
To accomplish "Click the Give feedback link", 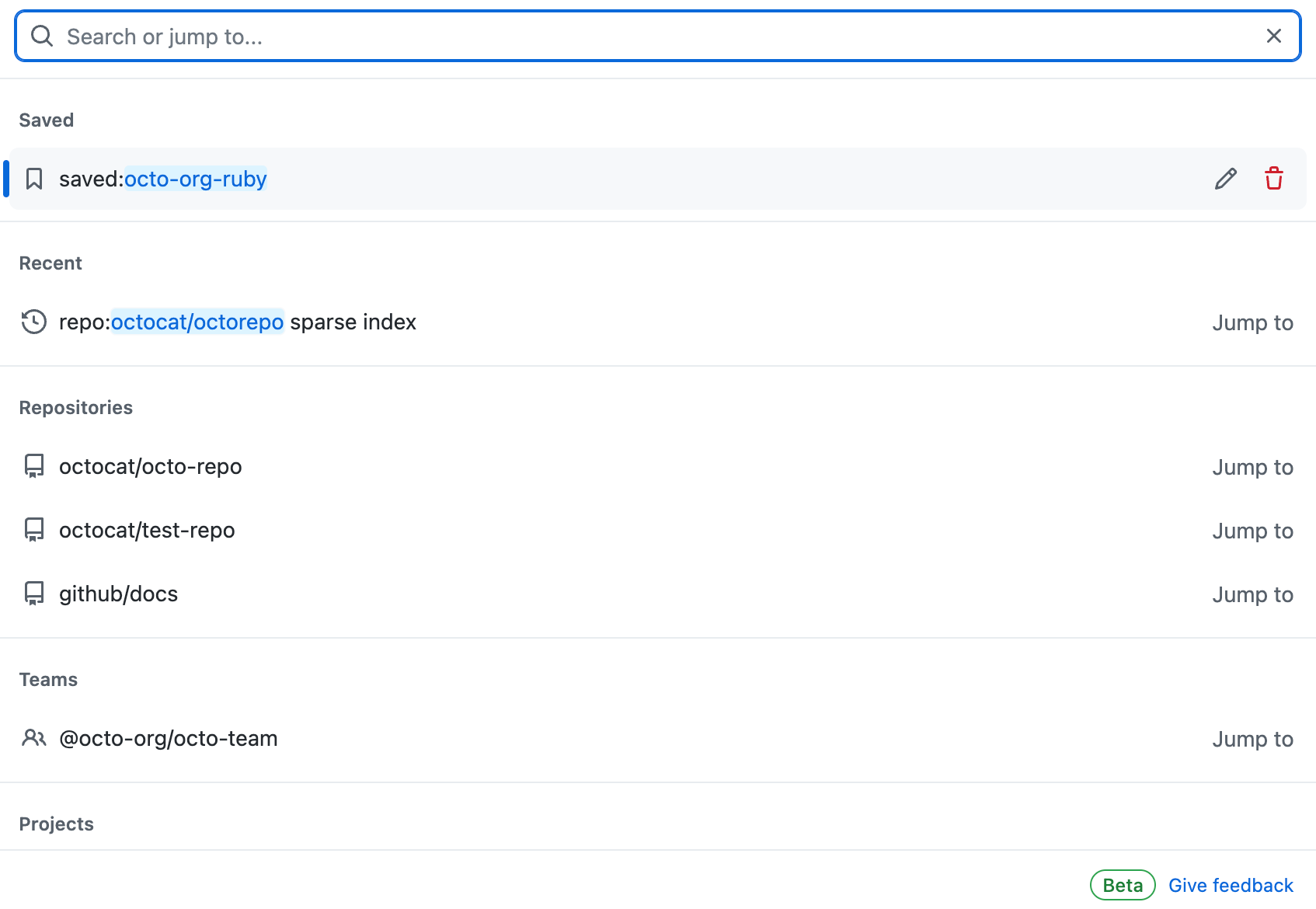I will [x=1231, y=885].
